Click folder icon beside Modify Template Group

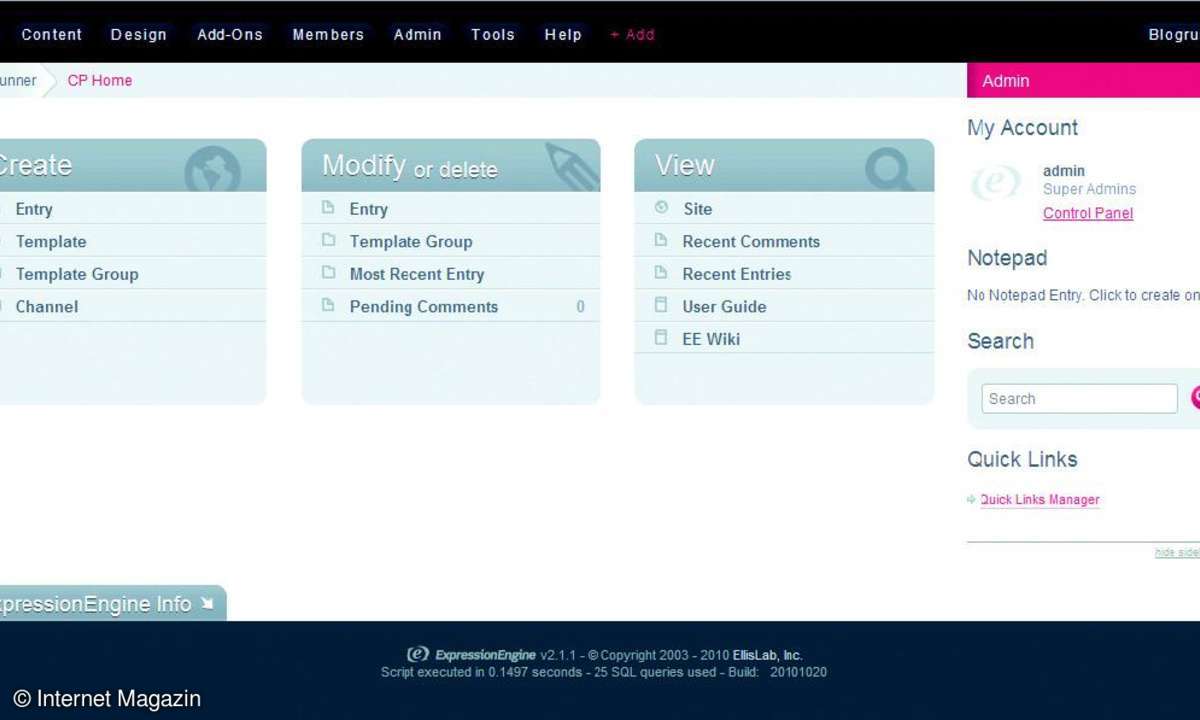[328, 240]
